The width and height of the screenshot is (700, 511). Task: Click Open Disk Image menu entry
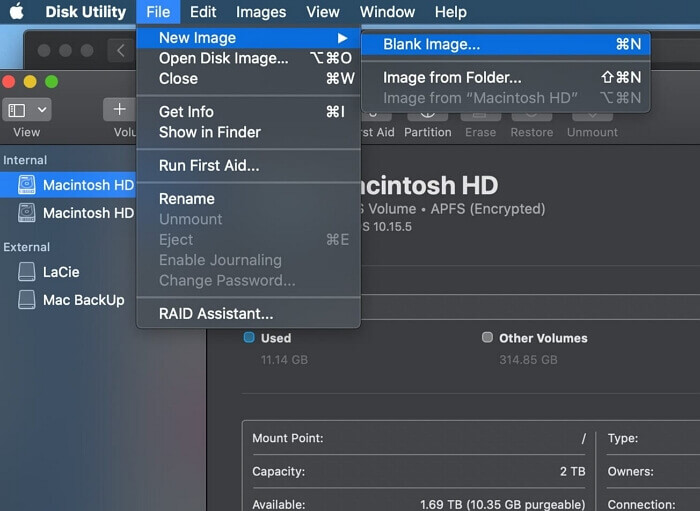[223, 58]
